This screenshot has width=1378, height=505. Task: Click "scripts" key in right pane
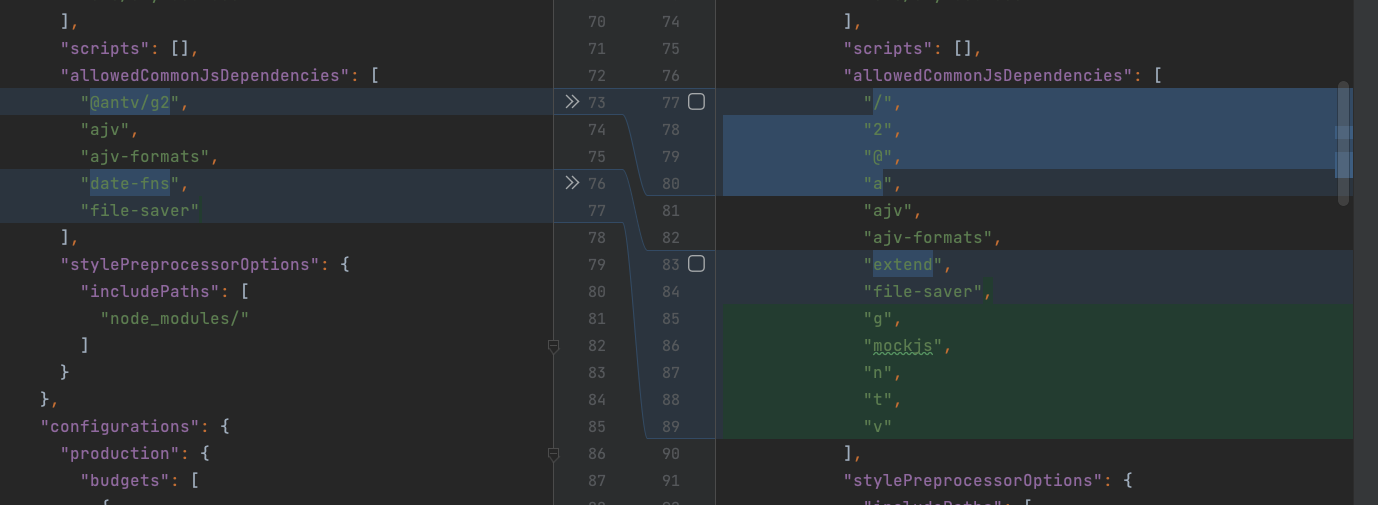pos(888,48)
